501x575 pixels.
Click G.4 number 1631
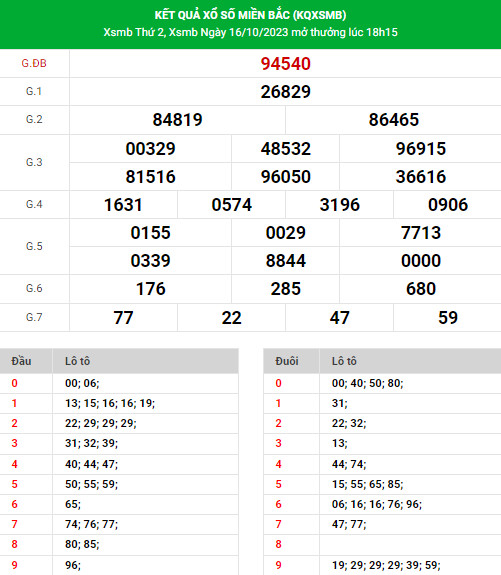[123, 205]
